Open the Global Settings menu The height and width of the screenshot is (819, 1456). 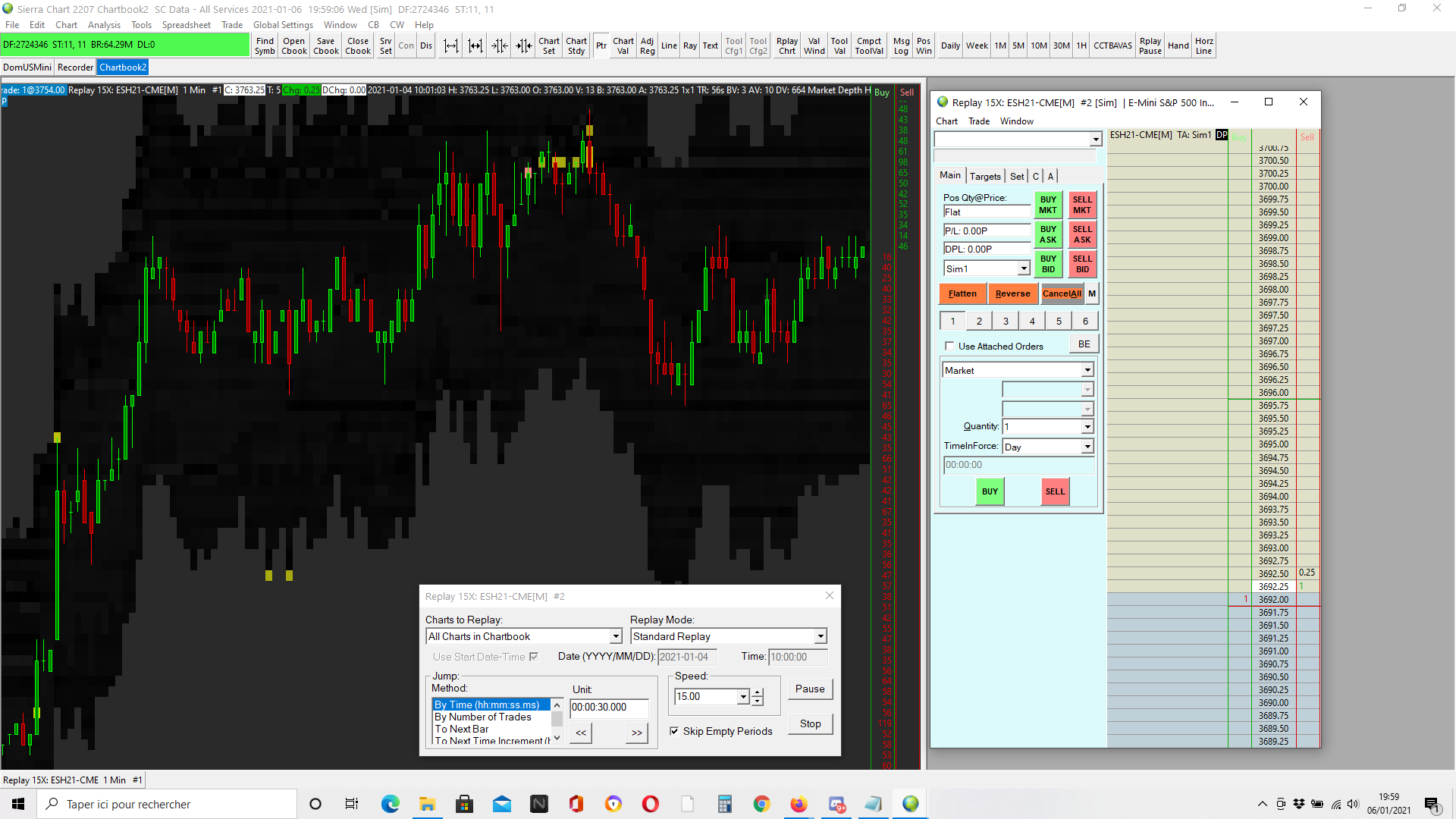(x=282, y=25)
